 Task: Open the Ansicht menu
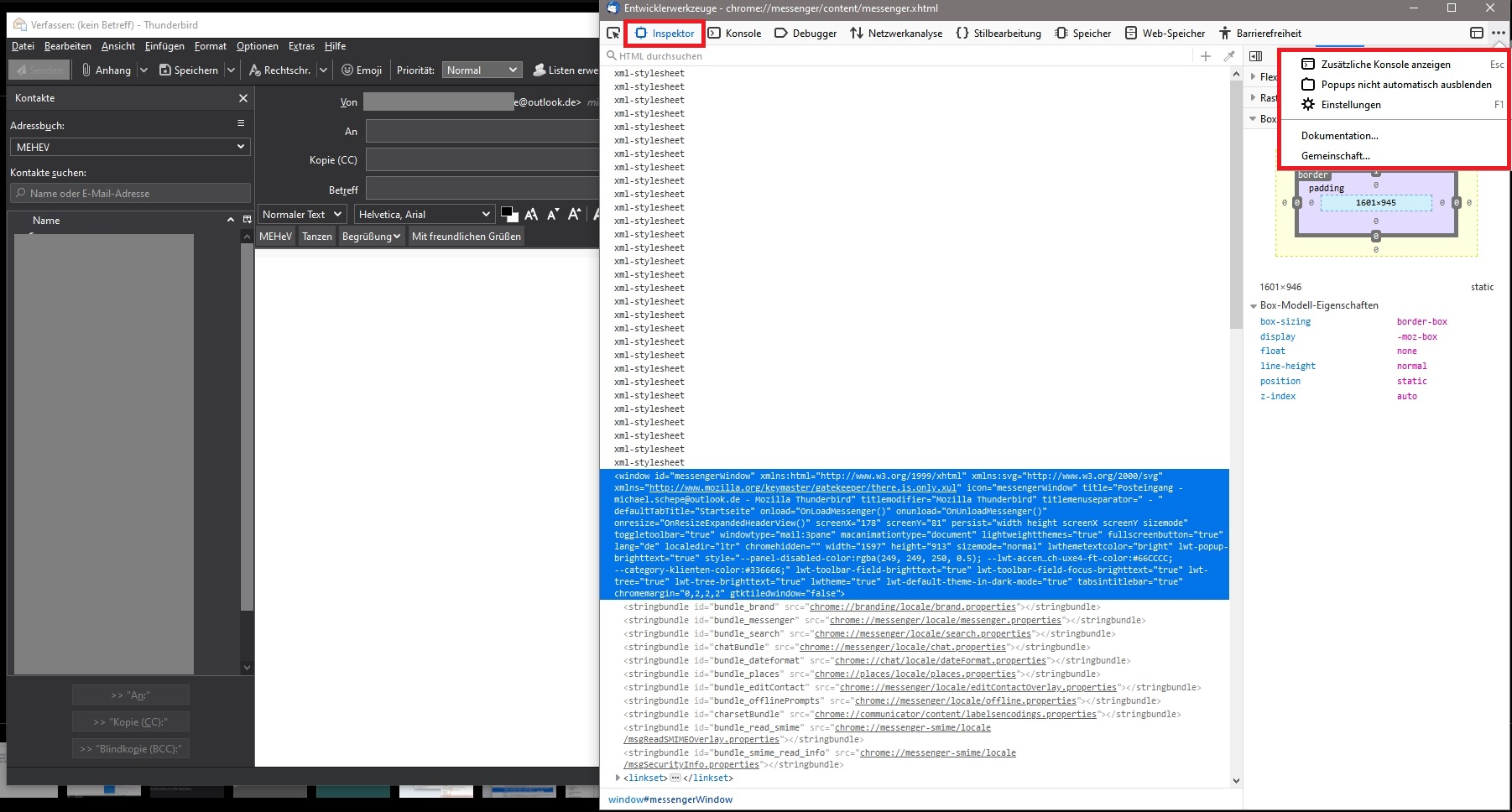[x=118, y=46]
